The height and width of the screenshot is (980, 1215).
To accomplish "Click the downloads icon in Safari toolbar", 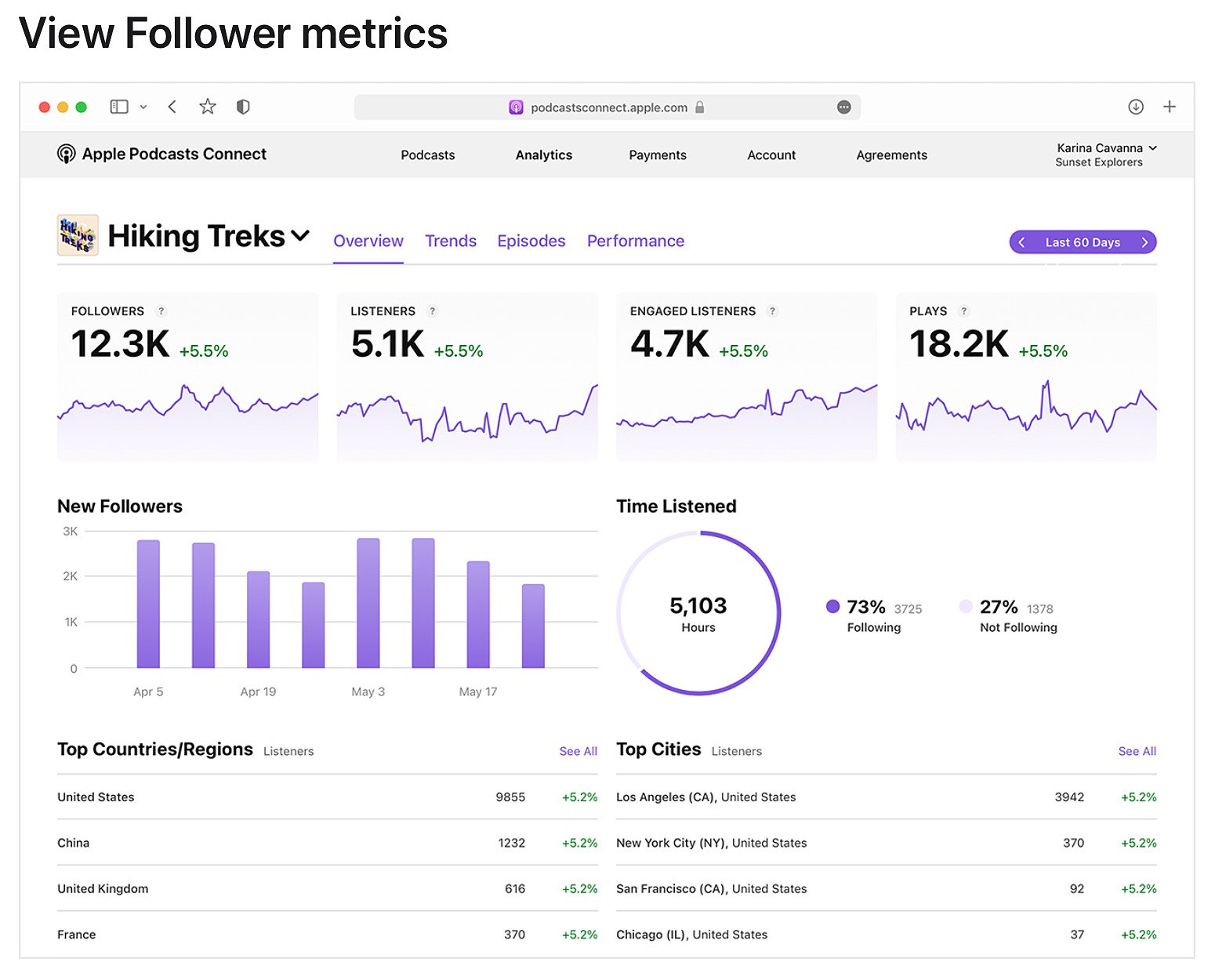I will coord(1135,107).
